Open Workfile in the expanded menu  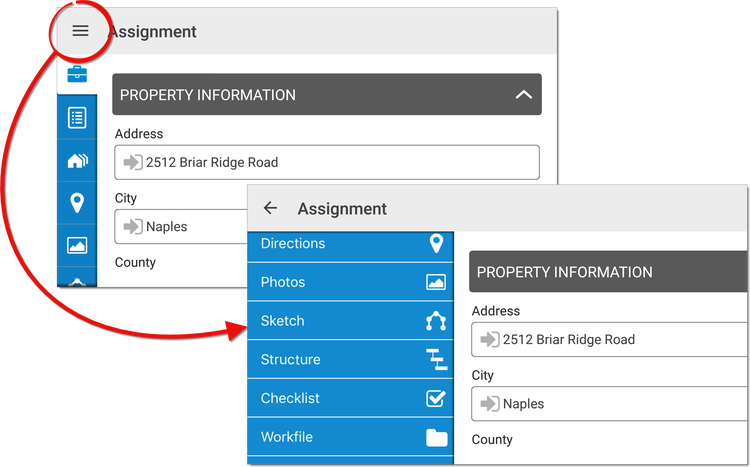click(x=350, y=437)
